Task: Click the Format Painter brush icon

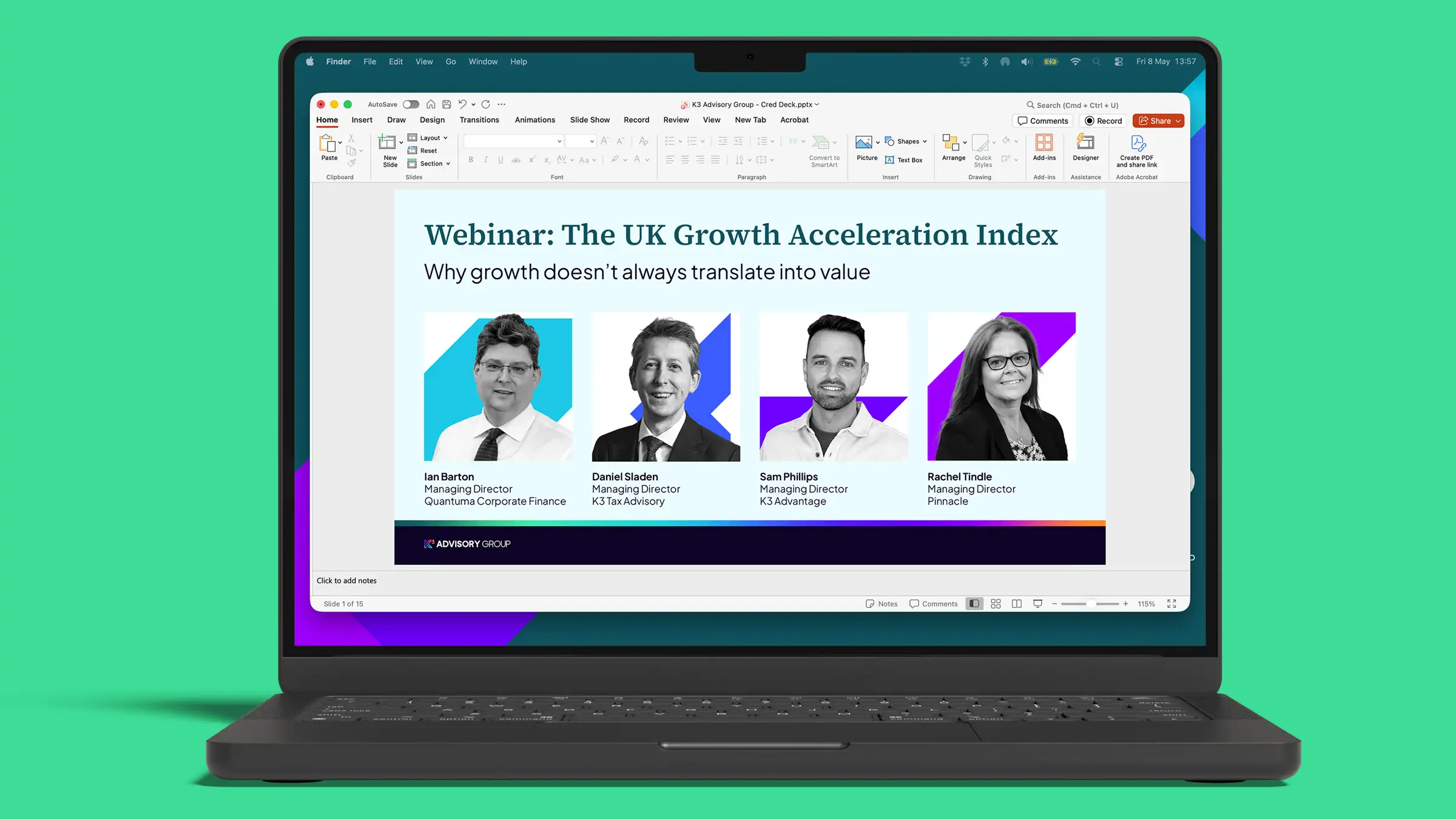Action: (351, 163)
